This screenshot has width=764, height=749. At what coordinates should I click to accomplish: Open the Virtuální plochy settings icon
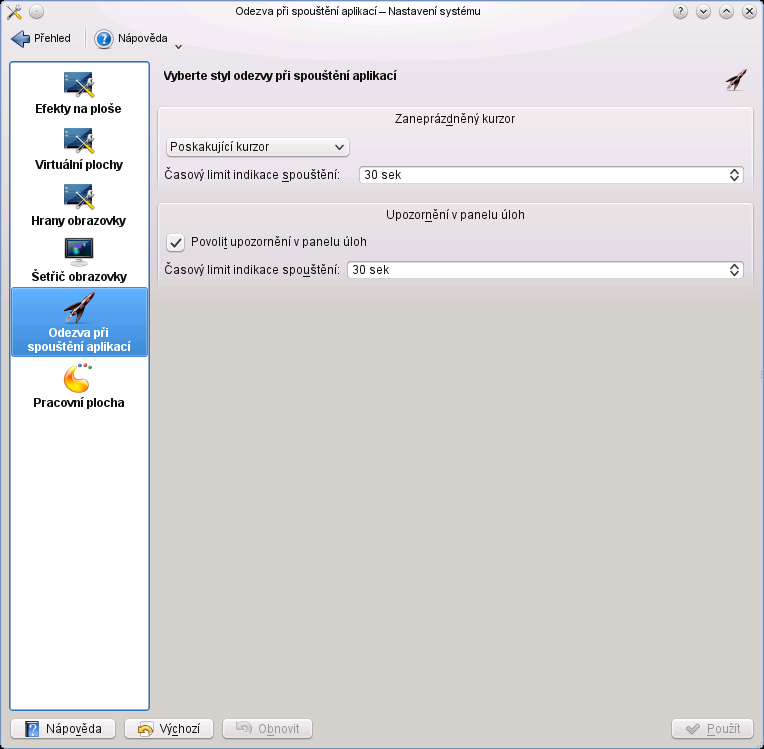coord(78,140)
